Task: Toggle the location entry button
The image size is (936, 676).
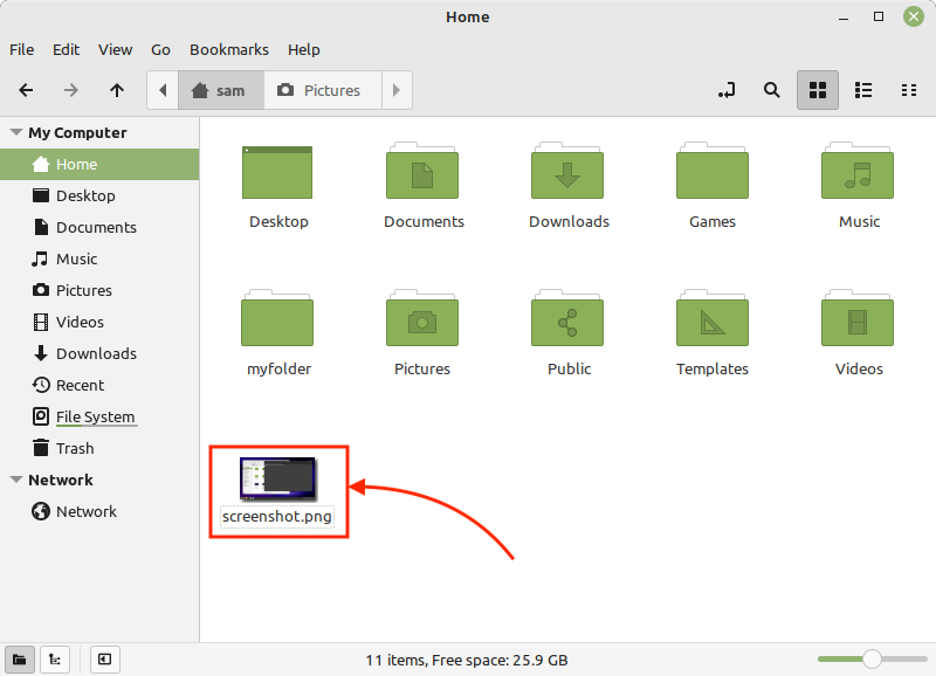Action: (726, 90)
